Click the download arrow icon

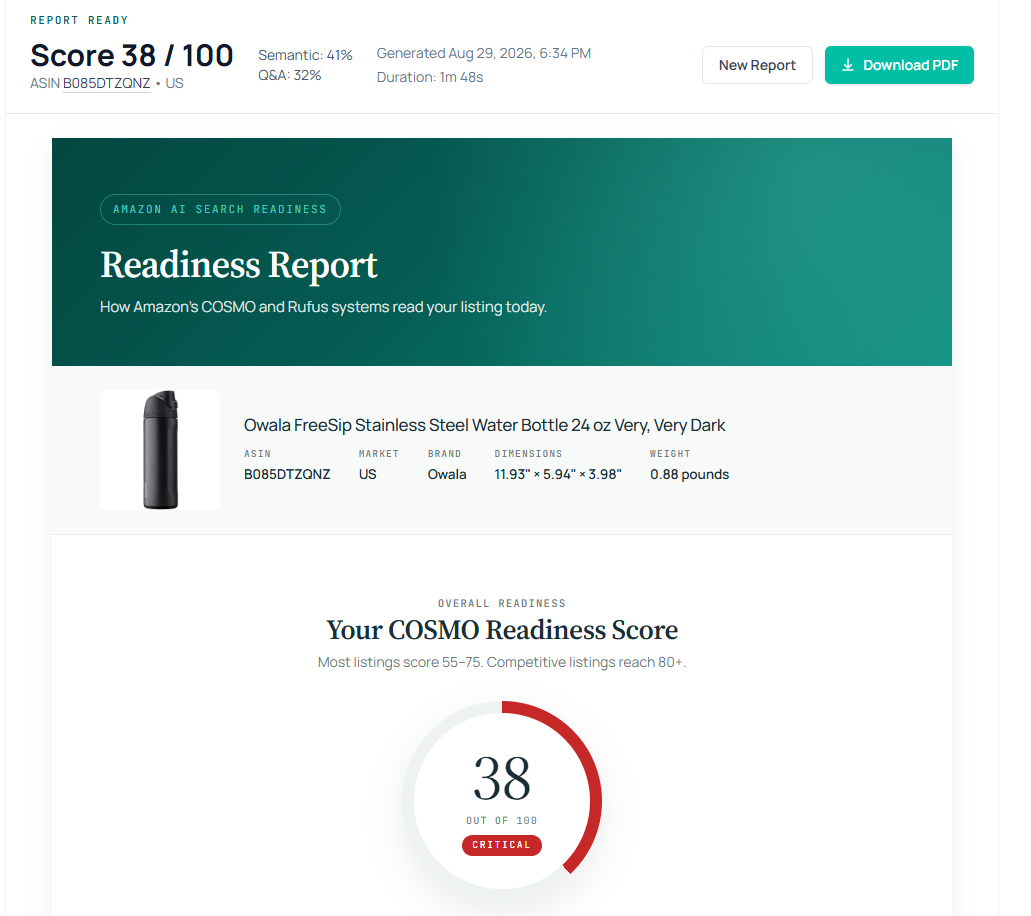[x=848, y=65]
